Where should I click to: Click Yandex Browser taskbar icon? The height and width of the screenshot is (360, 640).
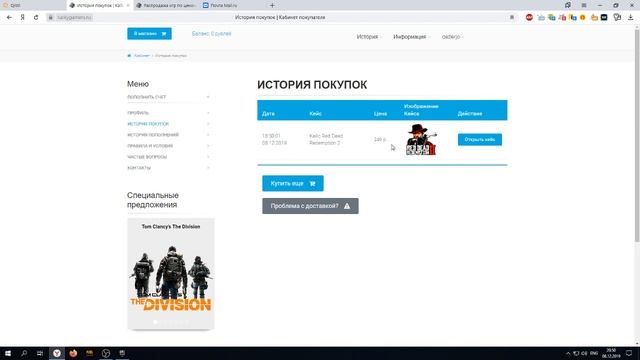[57, 353]
